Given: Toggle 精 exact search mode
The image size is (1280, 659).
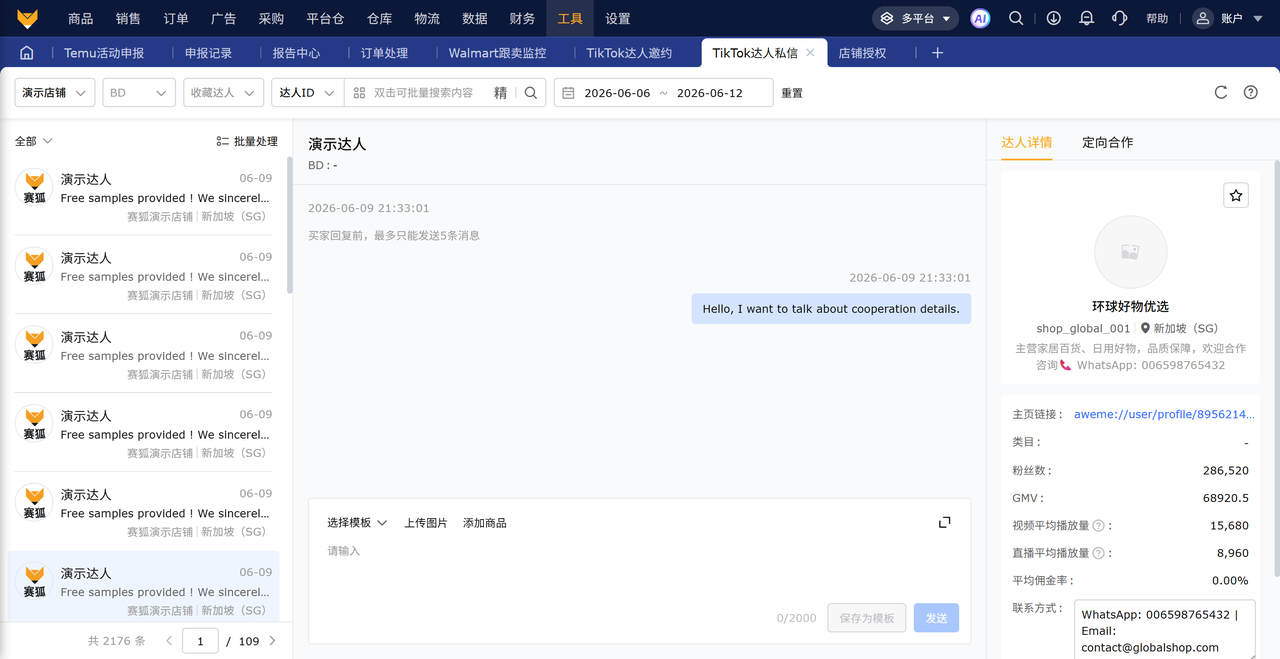Looking at the screenshot, I should pyautogui.click(x=501, y=93).
